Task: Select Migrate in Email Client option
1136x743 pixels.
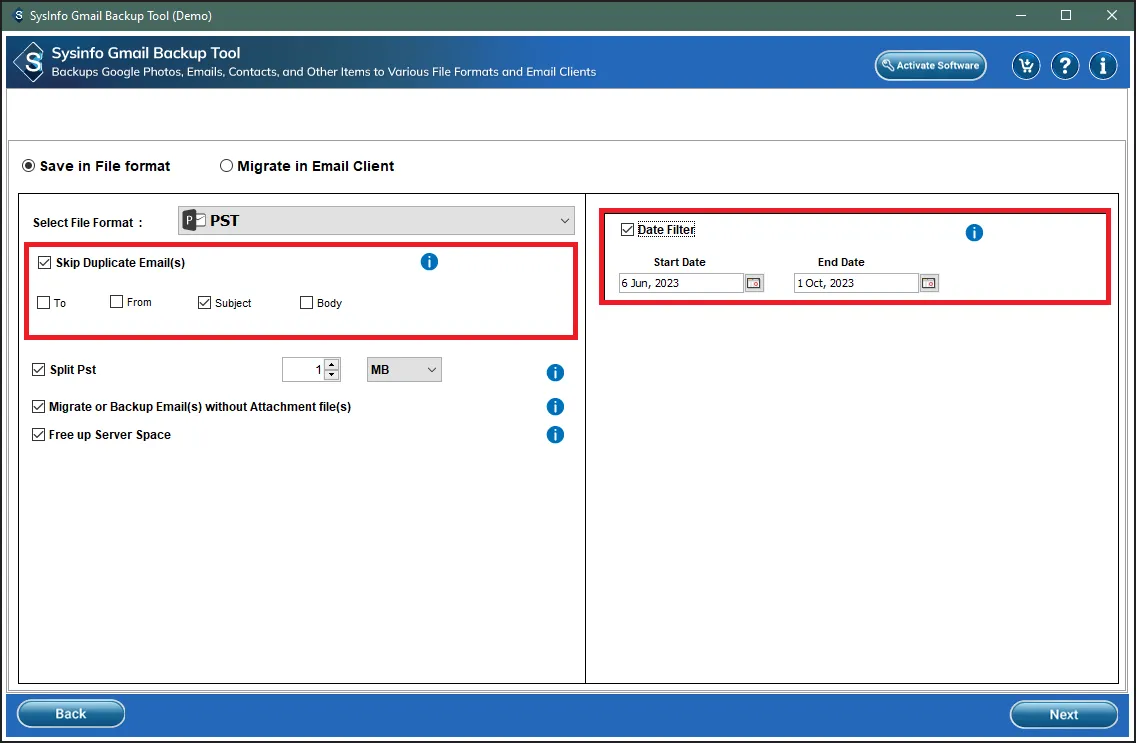Action: point(227,166)
